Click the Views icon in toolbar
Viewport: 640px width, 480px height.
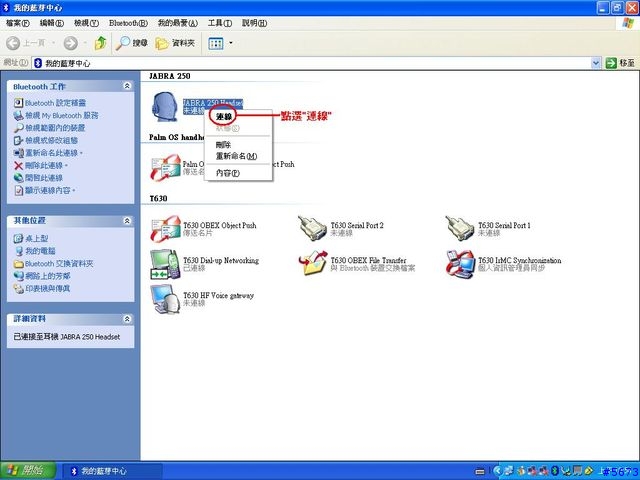pyautogui.click(x=216, y=43)
